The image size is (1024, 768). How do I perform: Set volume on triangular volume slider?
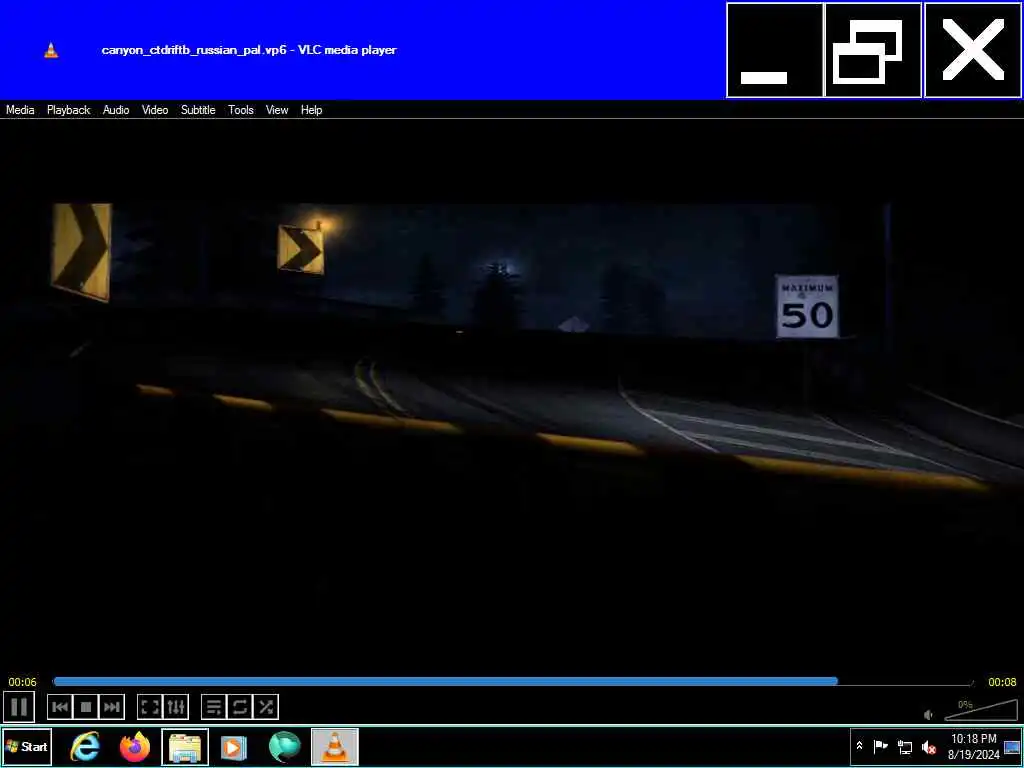pos(981,711)
